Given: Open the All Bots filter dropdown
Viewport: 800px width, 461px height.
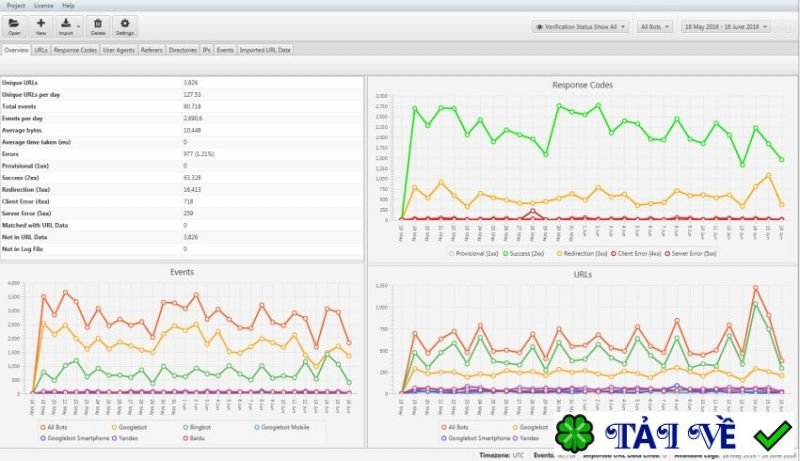Looking at the screenshot, I should (x=654, y=27).
